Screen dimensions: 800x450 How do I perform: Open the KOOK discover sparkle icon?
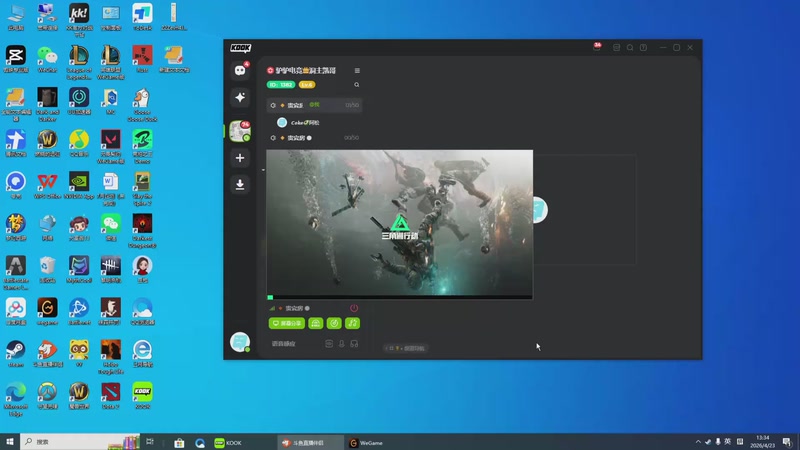(240, 97)
